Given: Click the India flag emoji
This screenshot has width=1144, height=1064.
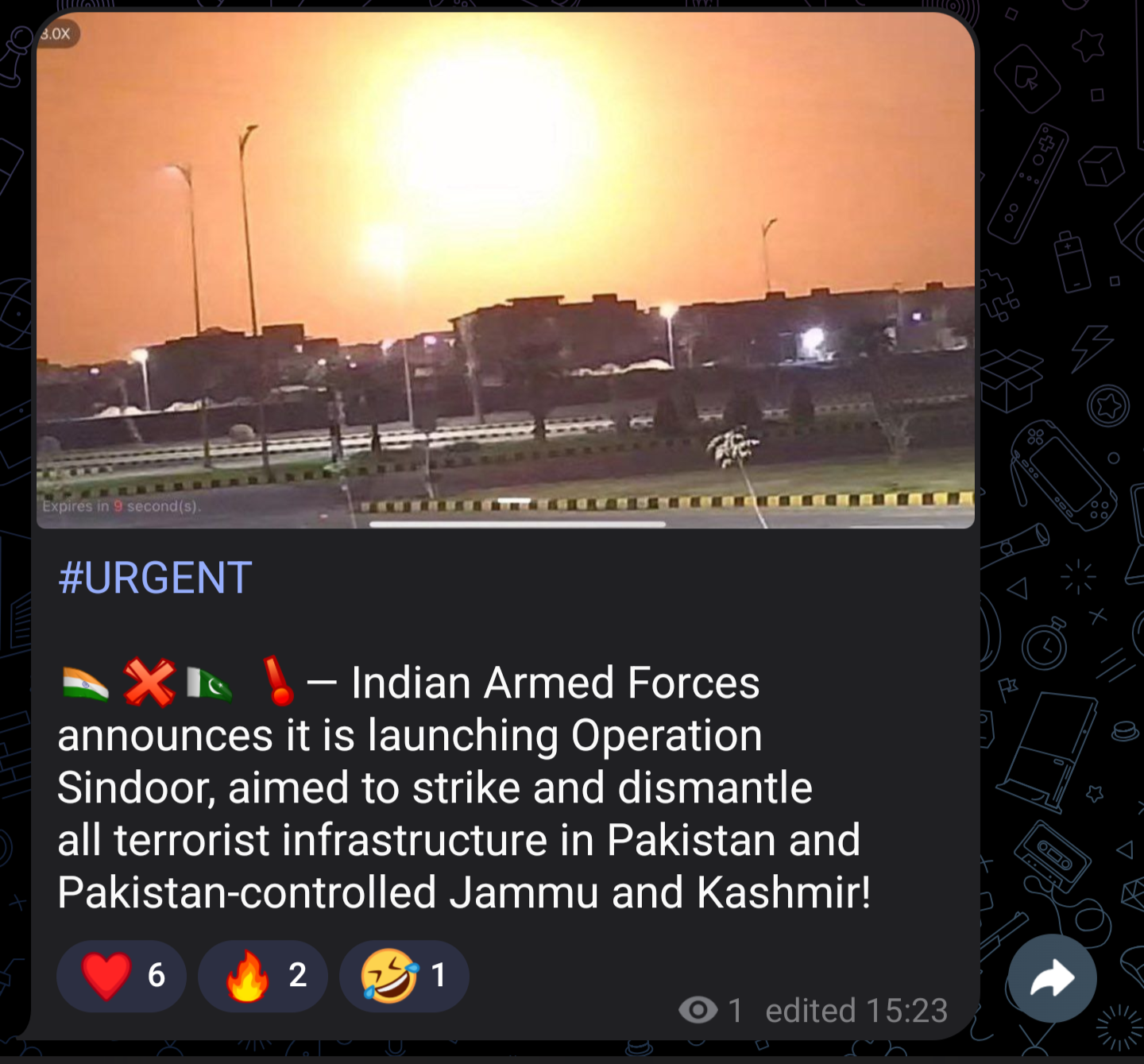Looking at the screenshot, I should click(x=85, y=684).
